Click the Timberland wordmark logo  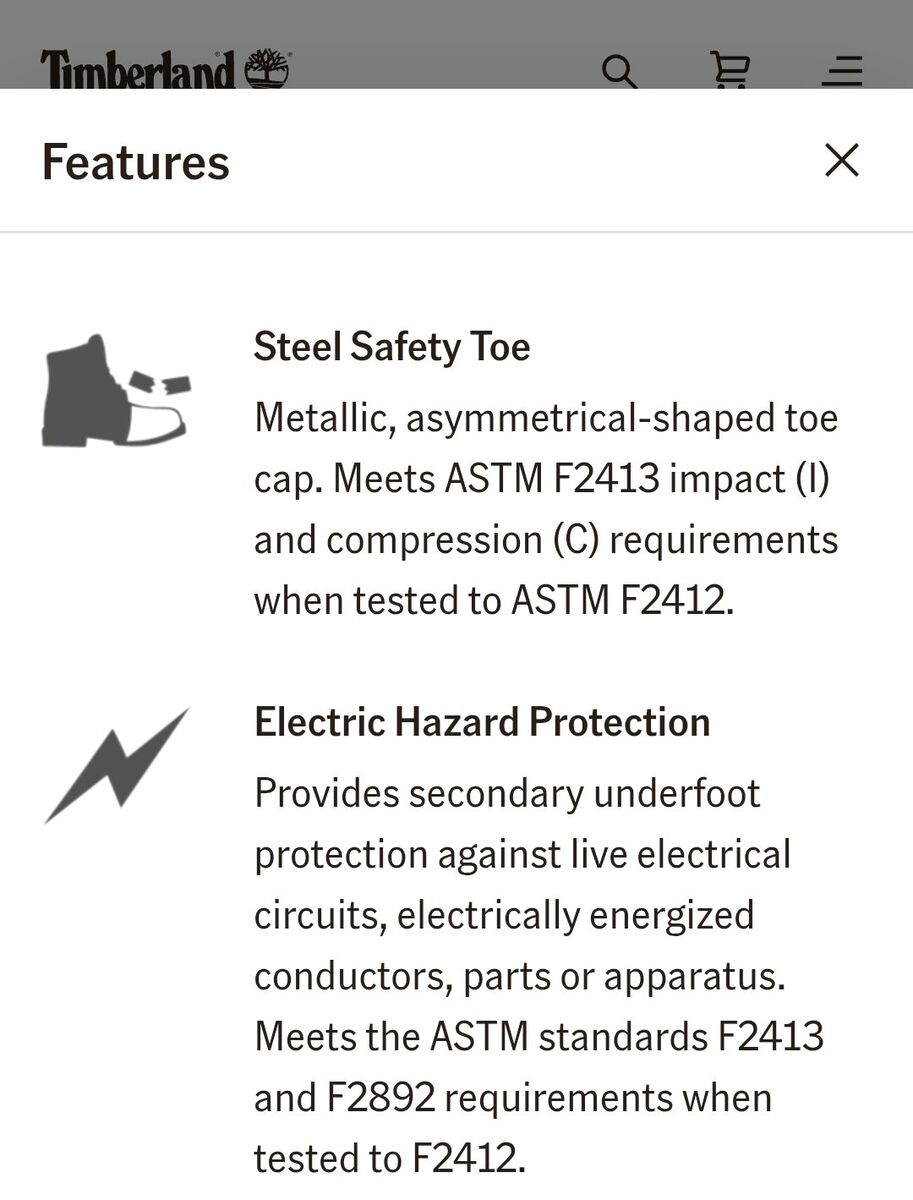point(139,71)
